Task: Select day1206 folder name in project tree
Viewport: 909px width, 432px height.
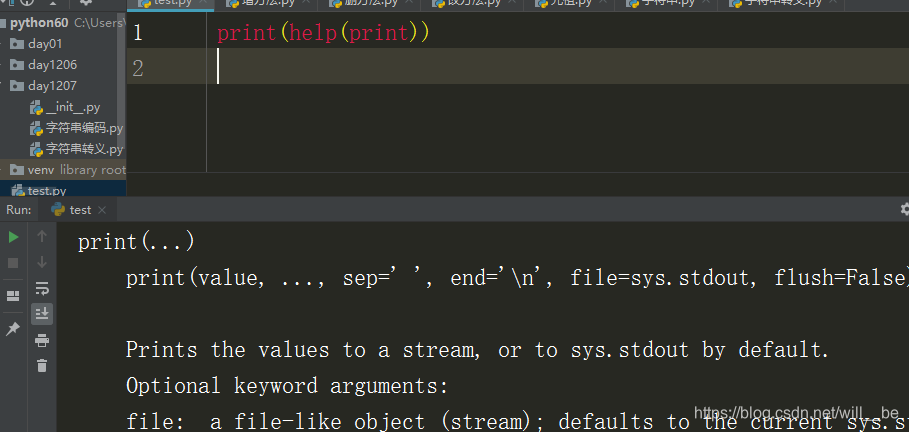Action: (x=52, y=64)
